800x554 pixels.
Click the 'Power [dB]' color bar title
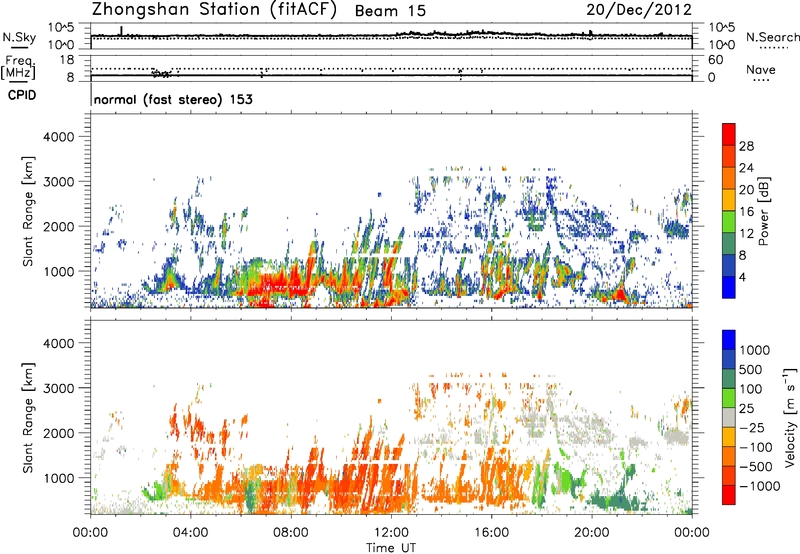click(764, 211)
